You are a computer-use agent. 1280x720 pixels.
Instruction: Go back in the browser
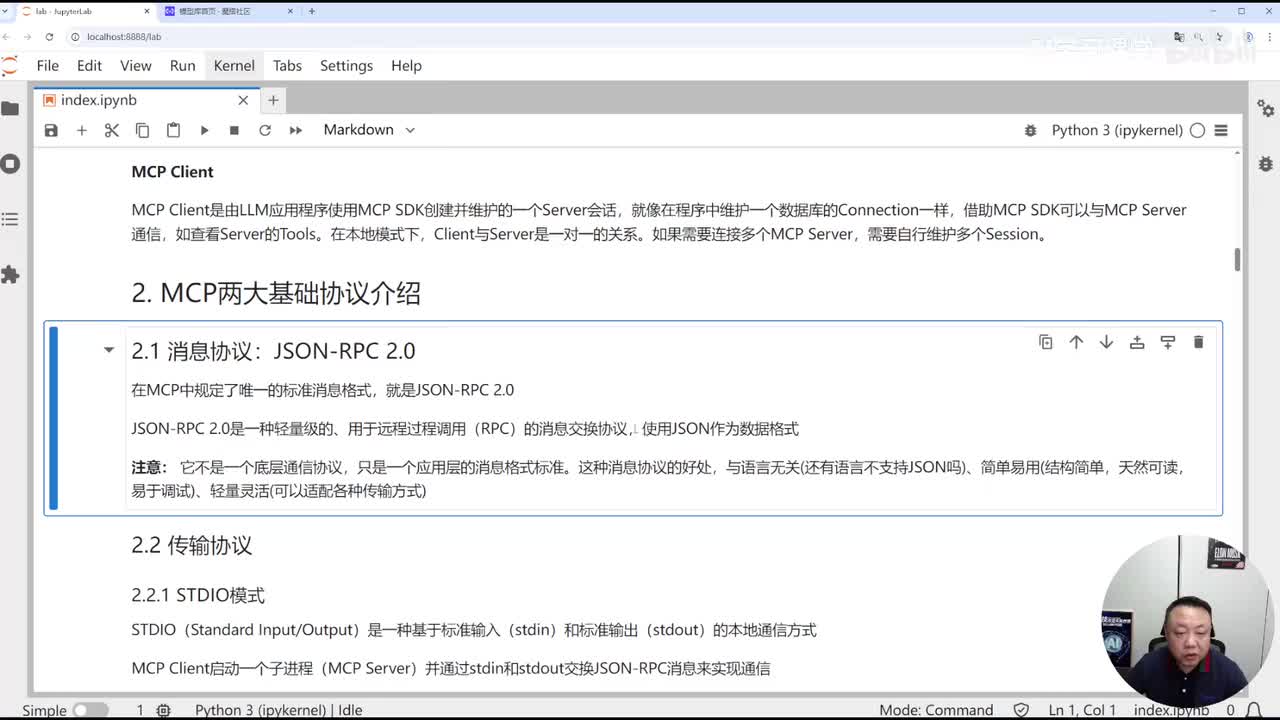[7, 36]
